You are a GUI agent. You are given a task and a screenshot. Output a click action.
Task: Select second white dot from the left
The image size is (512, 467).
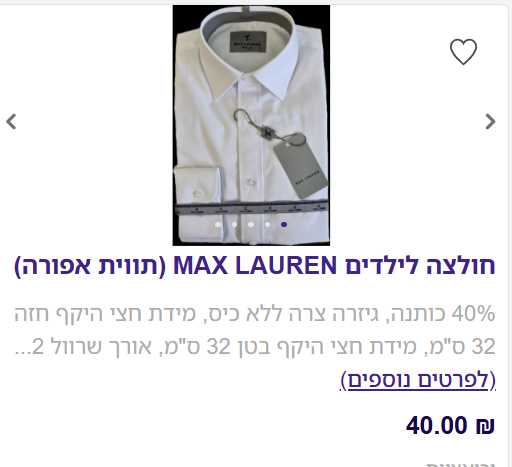(x=234, y=224)
